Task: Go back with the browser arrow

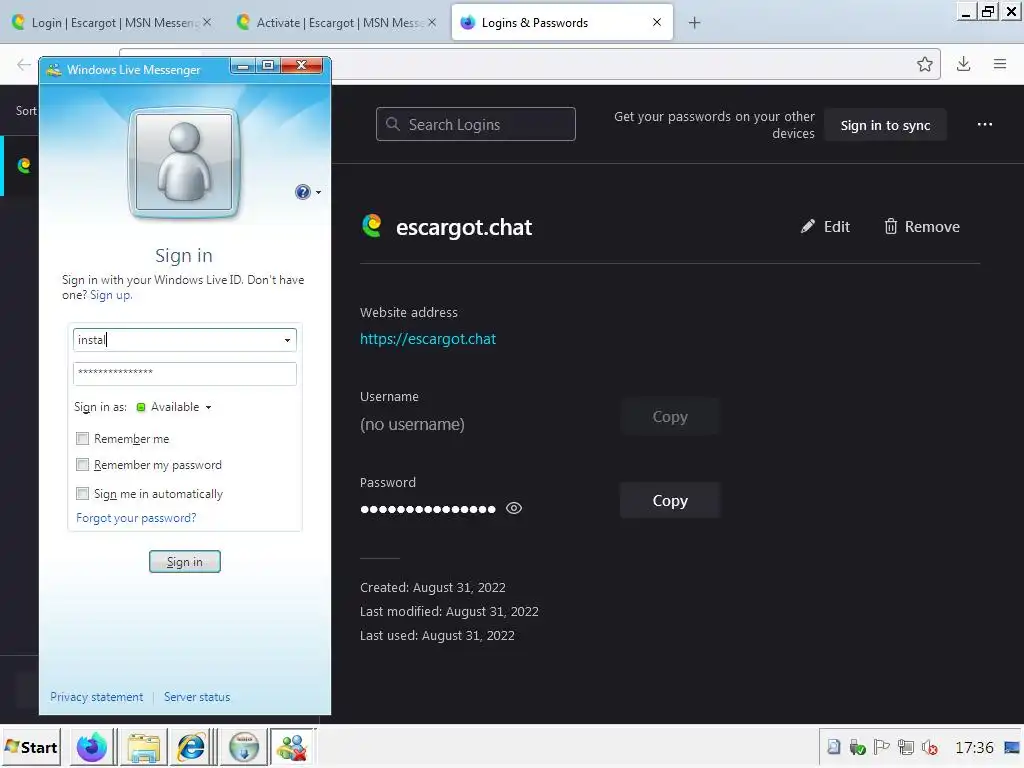Action: click(24, 64)
